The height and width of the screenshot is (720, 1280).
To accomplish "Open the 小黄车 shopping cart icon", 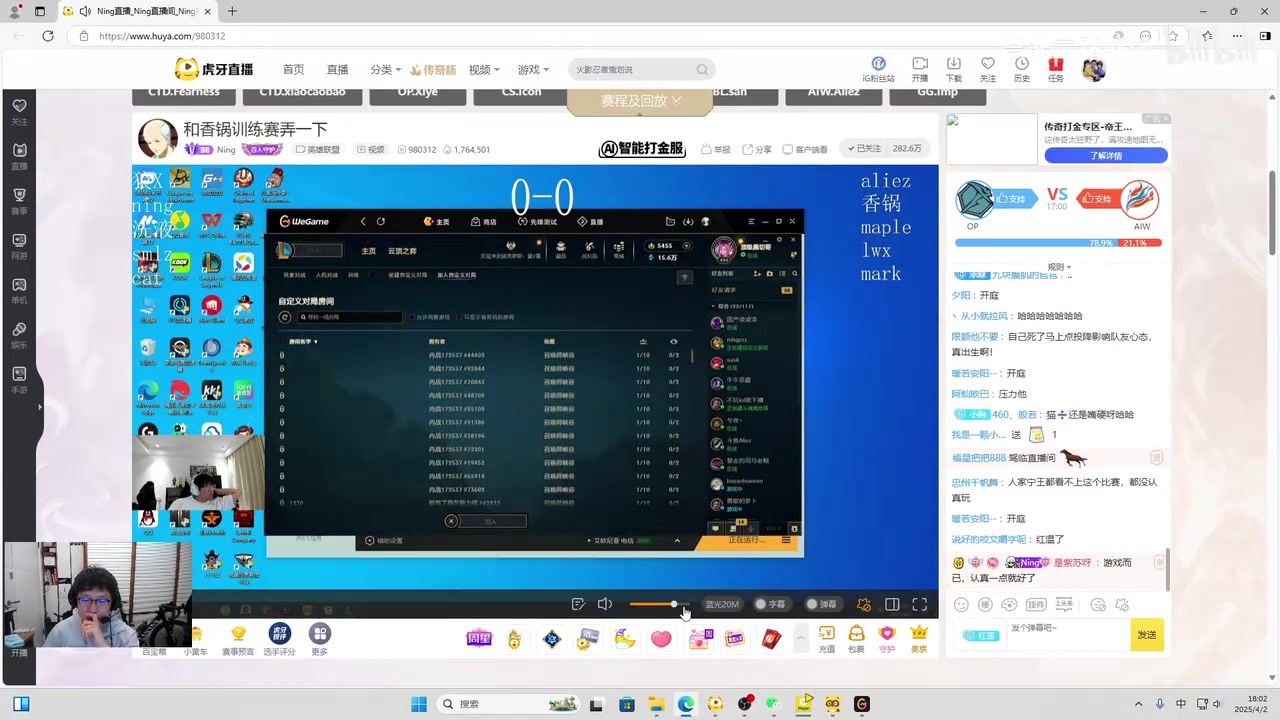I will pyautogui.click(x=197, y=636).
